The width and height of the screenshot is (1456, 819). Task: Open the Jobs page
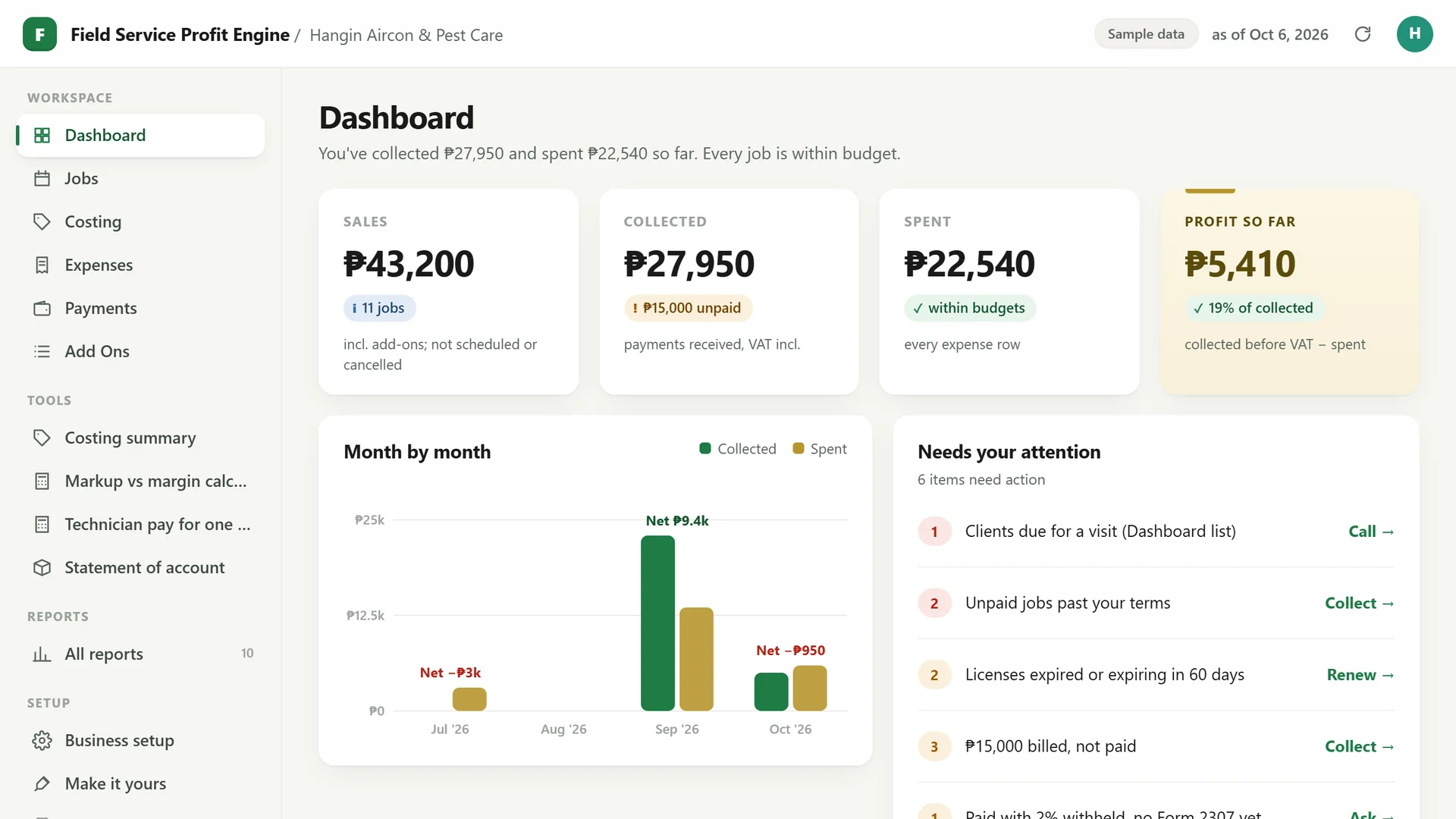tap(140, 178)
